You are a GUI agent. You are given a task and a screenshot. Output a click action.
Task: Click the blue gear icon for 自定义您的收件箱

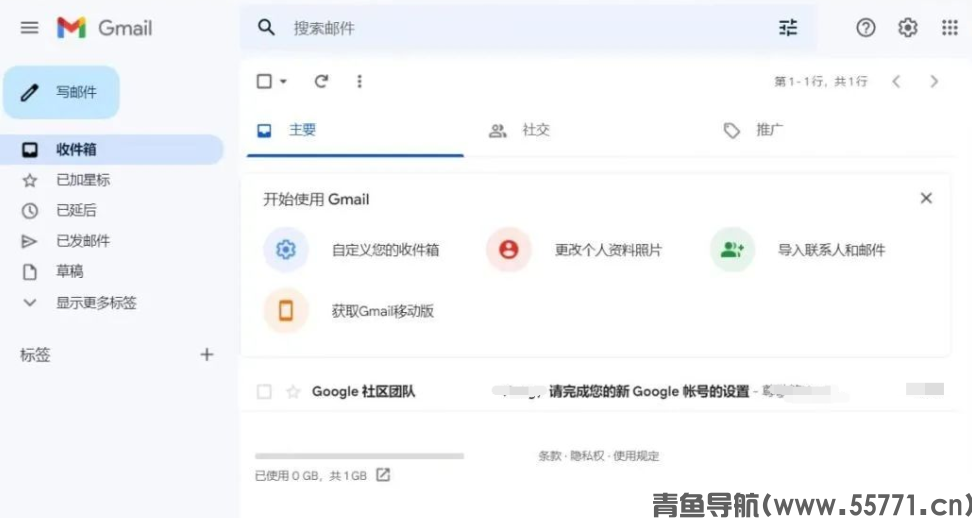pyautogui.click(x=286, y=250)
